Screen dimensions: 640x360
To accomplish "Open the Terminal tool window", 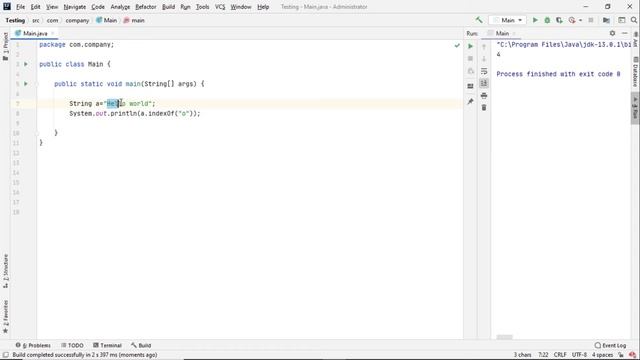I will coord(107,345).
